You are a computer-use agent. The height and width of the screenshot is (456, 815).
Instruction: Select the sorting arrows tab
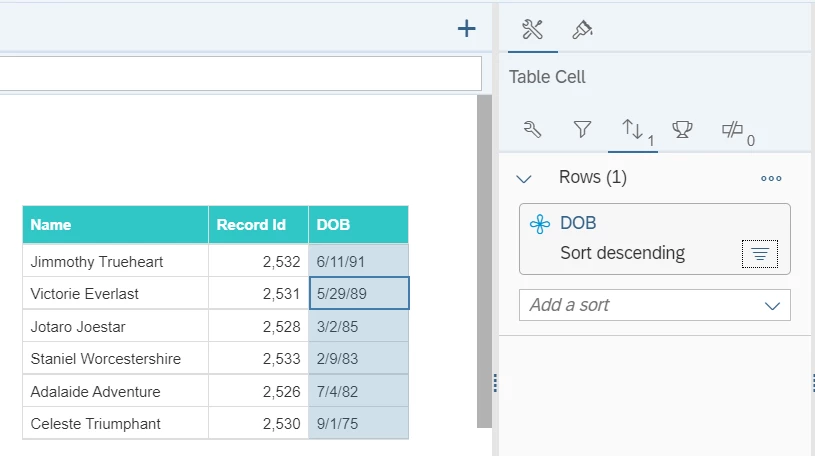pos(633,129)
